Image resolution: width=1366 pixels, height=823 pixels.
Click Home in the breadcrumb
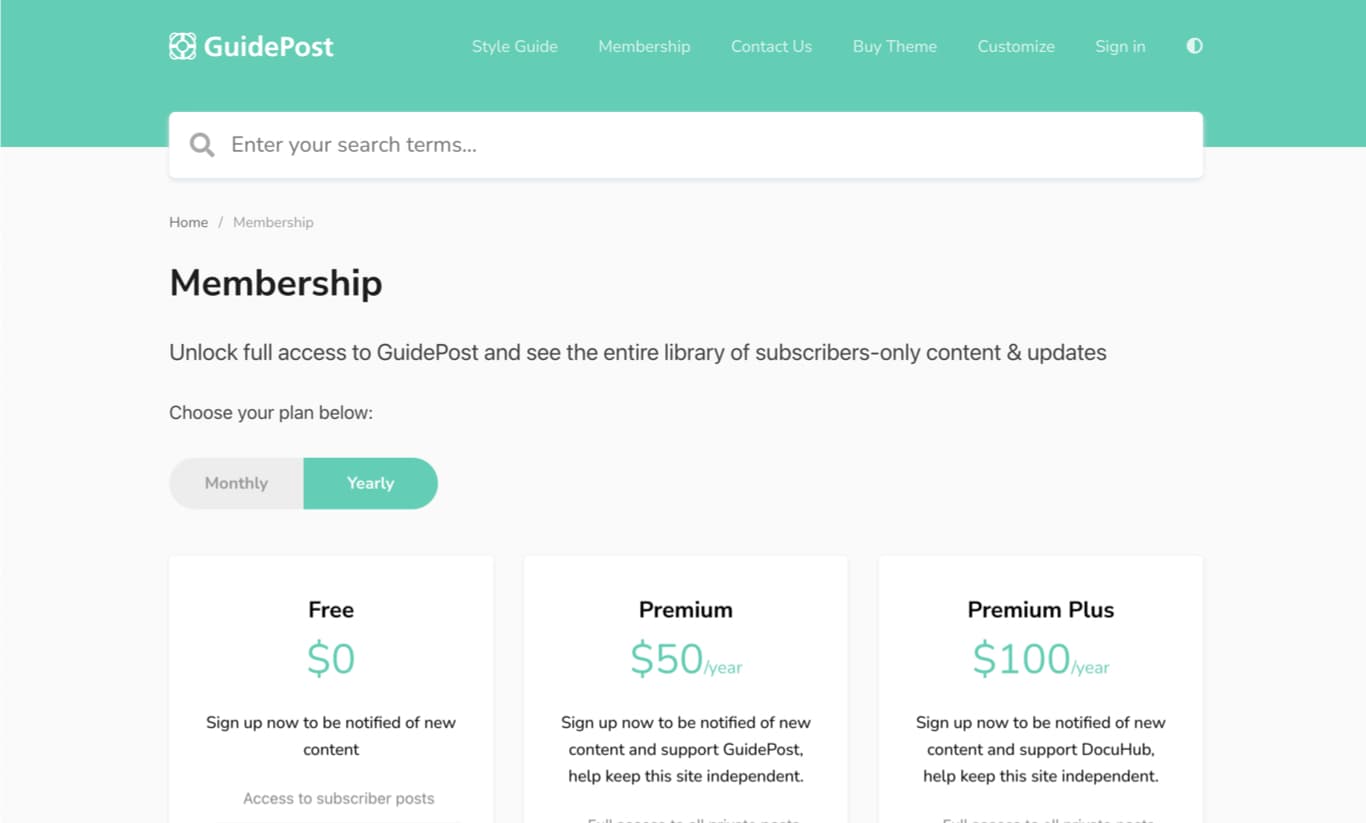coord(188,222)
